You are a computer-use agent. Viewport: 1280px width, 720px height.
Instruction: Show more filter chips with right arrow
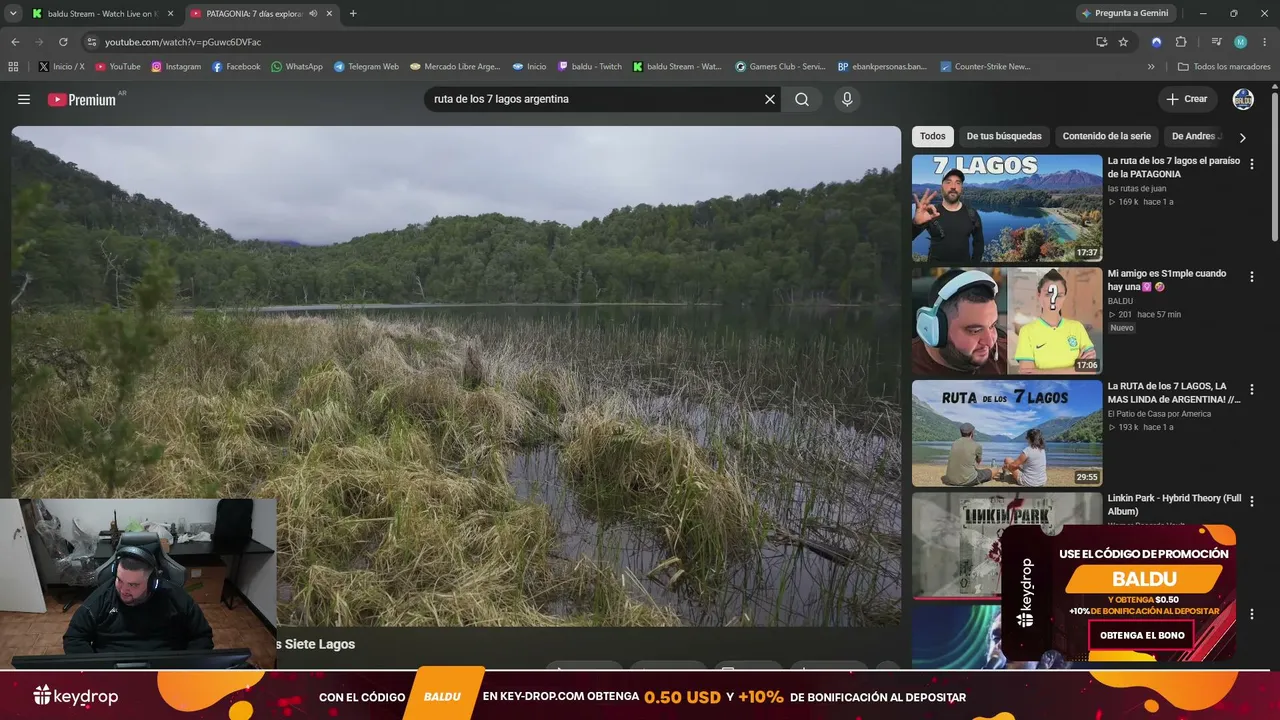(1243, 137)
